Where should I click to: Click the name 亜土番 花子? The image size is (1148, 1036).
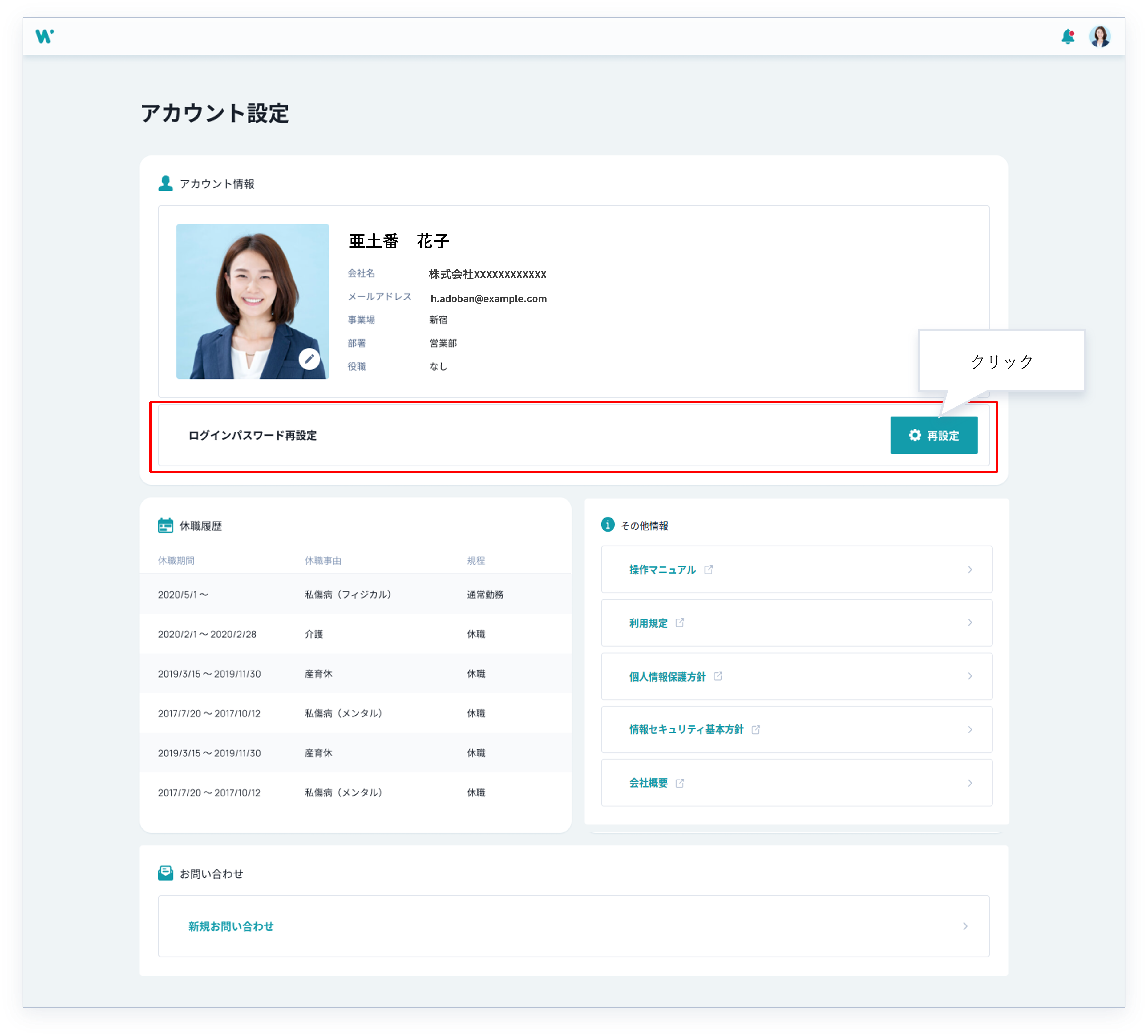pyautogui.click(x=399, y=241)
